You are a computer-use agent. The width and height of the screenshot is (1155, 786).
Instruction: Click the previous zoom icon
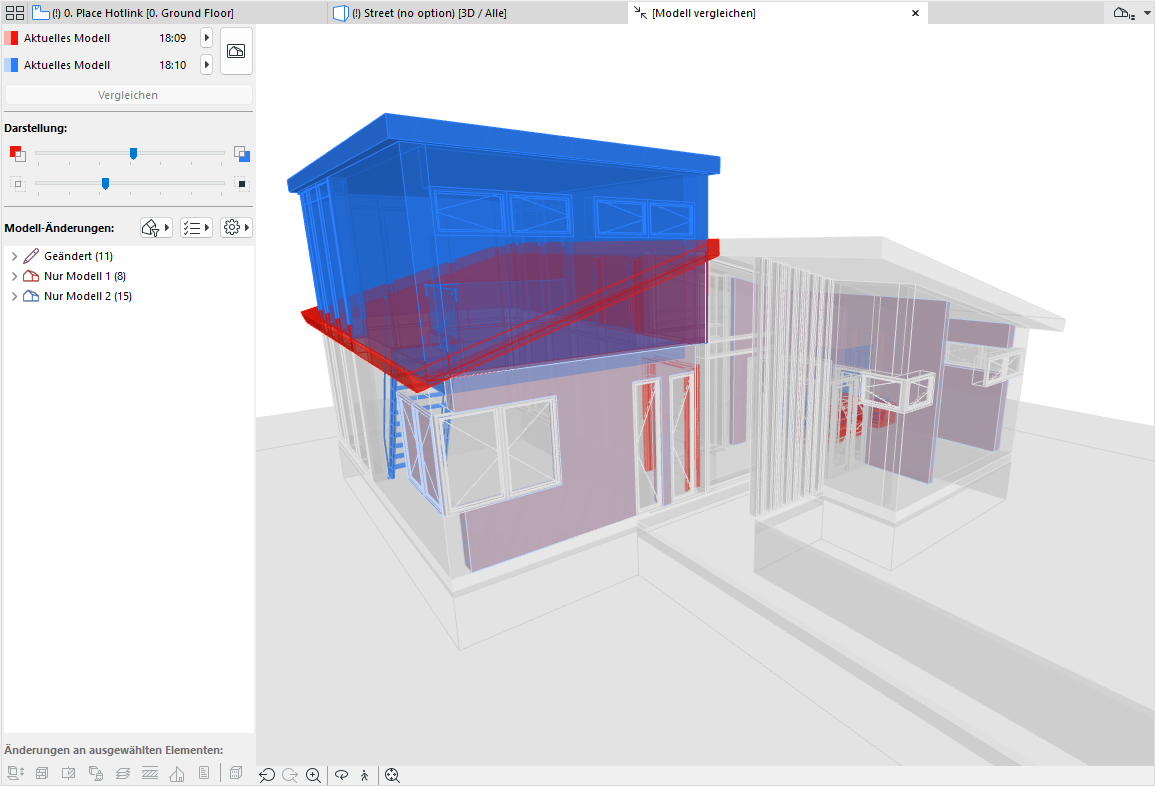pyautogui.click(x=267, y=775)
